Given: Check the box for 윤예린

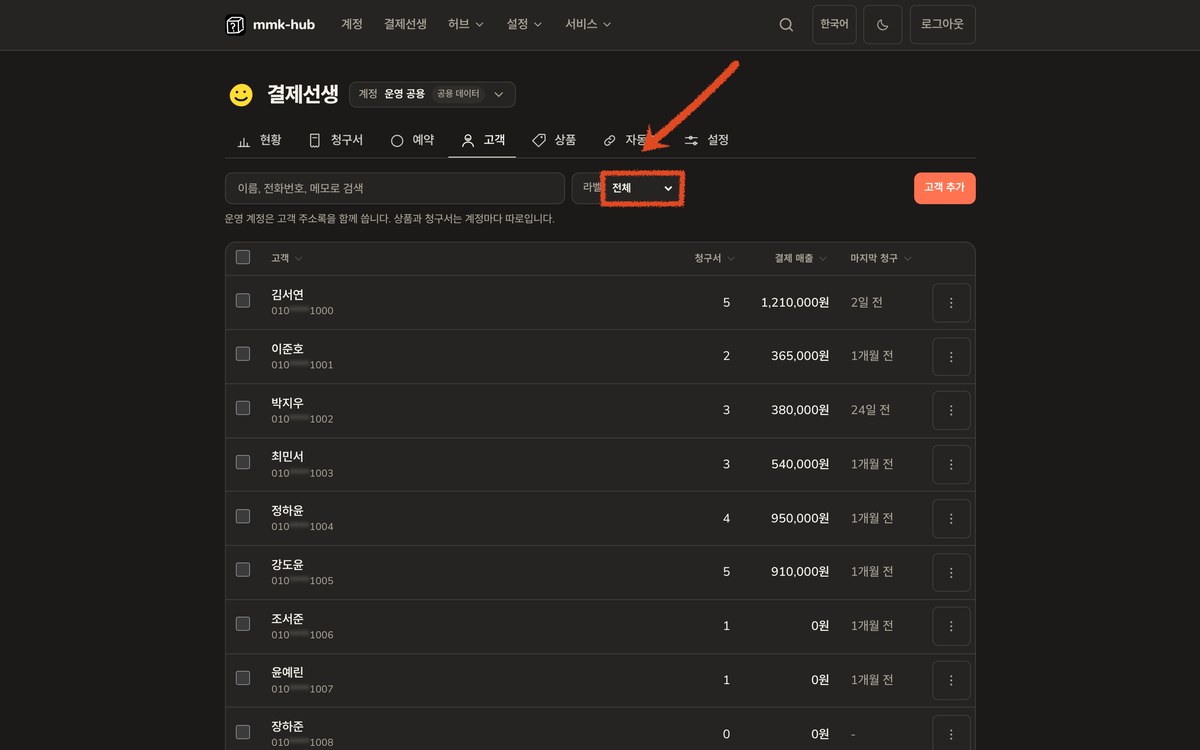Looking at the screenshot, I should tap(243, 678).
